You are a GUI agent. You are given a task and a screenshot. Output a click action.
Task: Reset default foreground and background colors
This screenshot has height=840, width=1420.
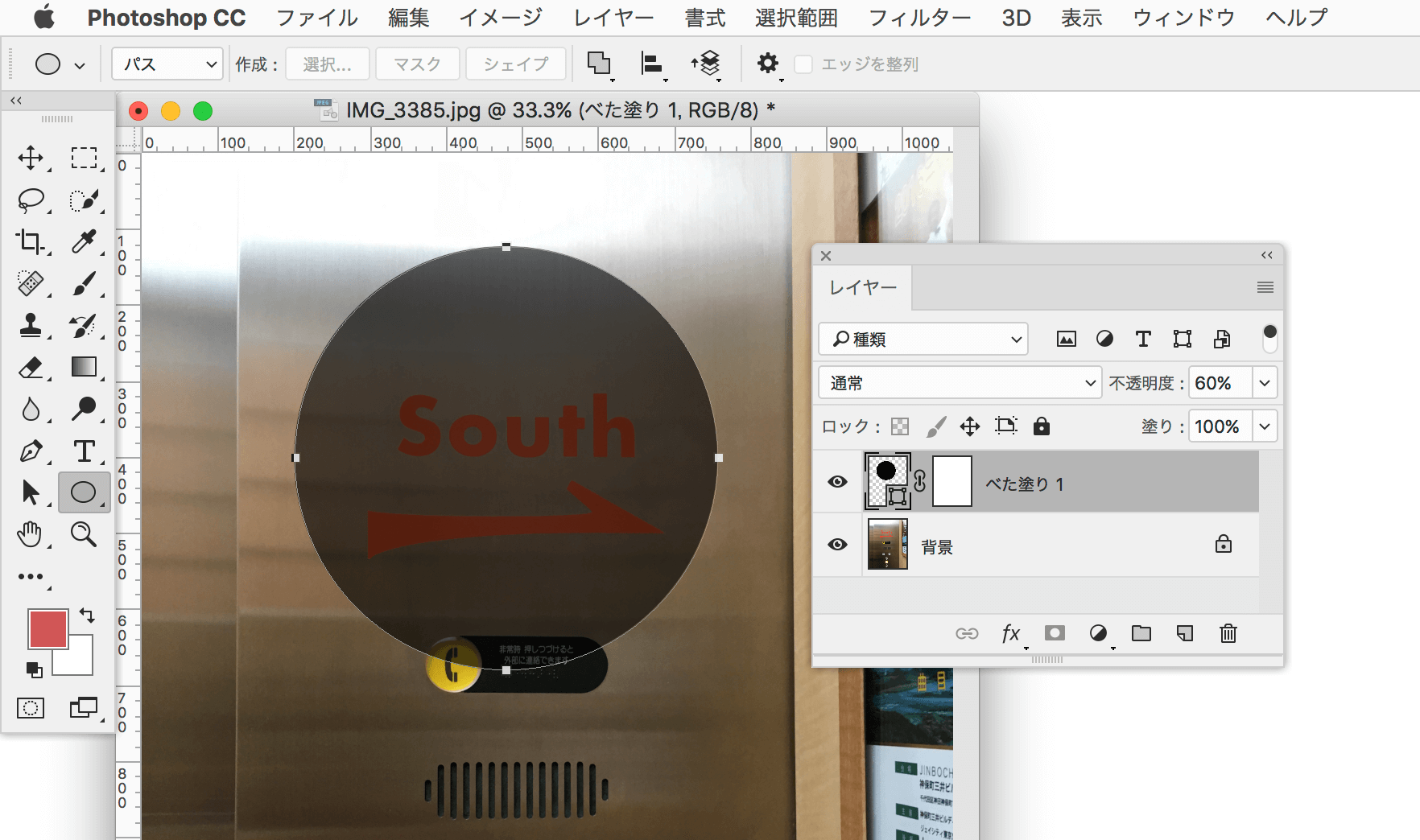[x=34, y=669]
